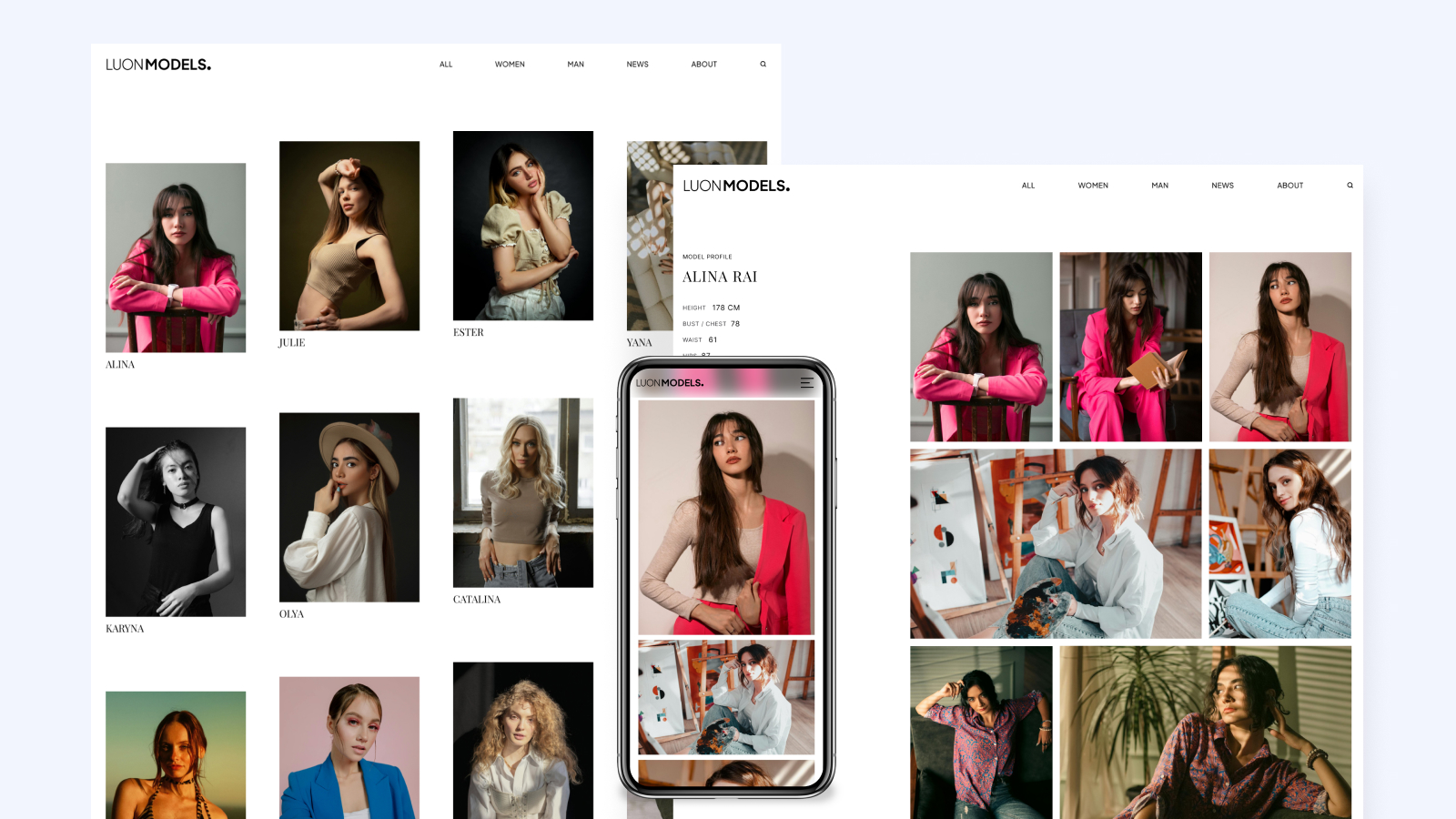Tap large Alina photo on phone screen
Screen dimensions: 1456x819
click(726, 517)
